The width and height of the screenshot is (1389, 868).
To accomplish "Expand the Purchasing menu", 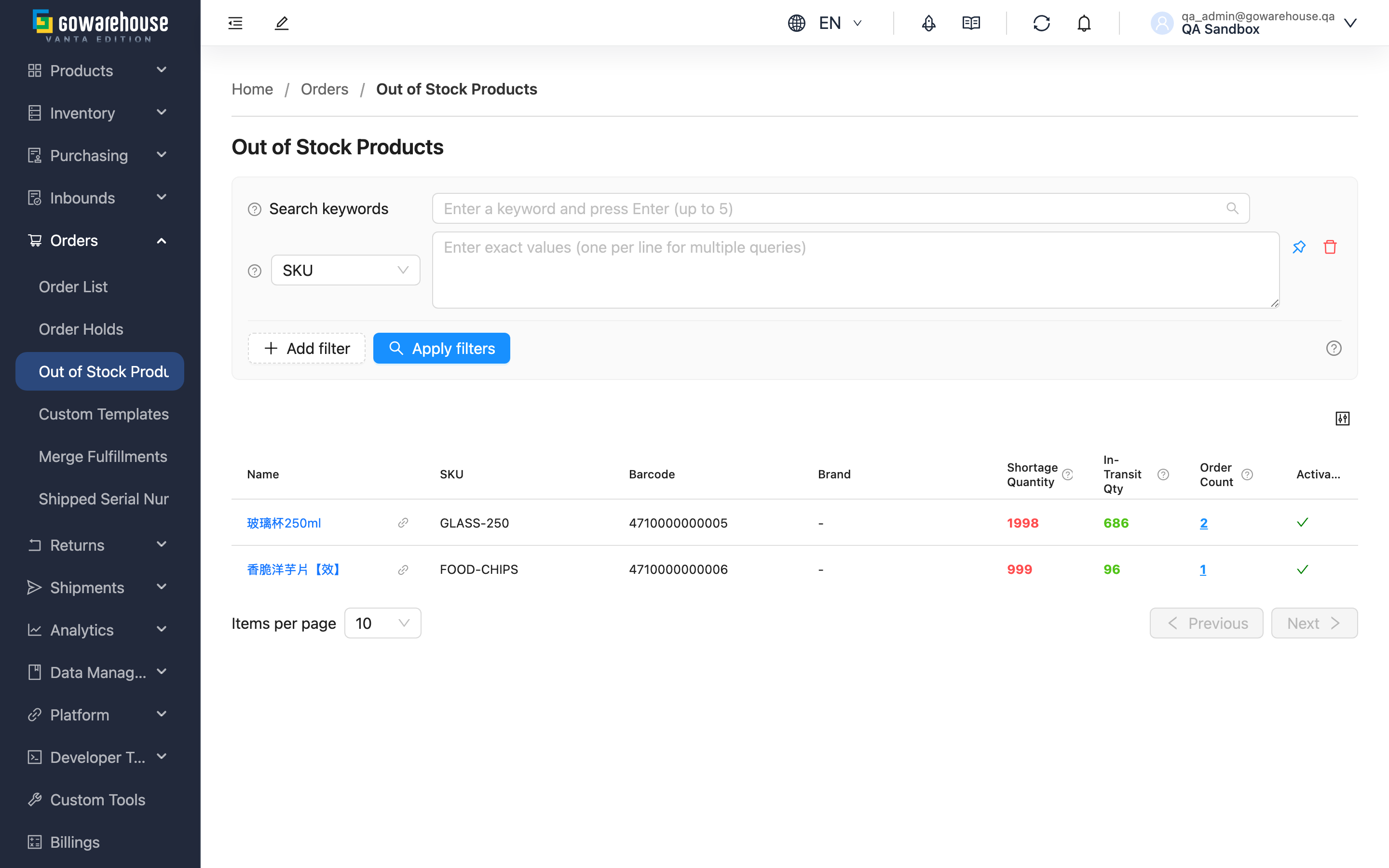I will tap(100, 156).
